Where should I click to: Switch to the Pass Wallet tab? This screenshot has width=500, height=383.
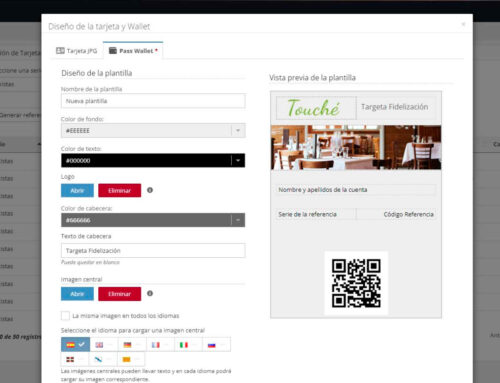click(x=133, y=51)
